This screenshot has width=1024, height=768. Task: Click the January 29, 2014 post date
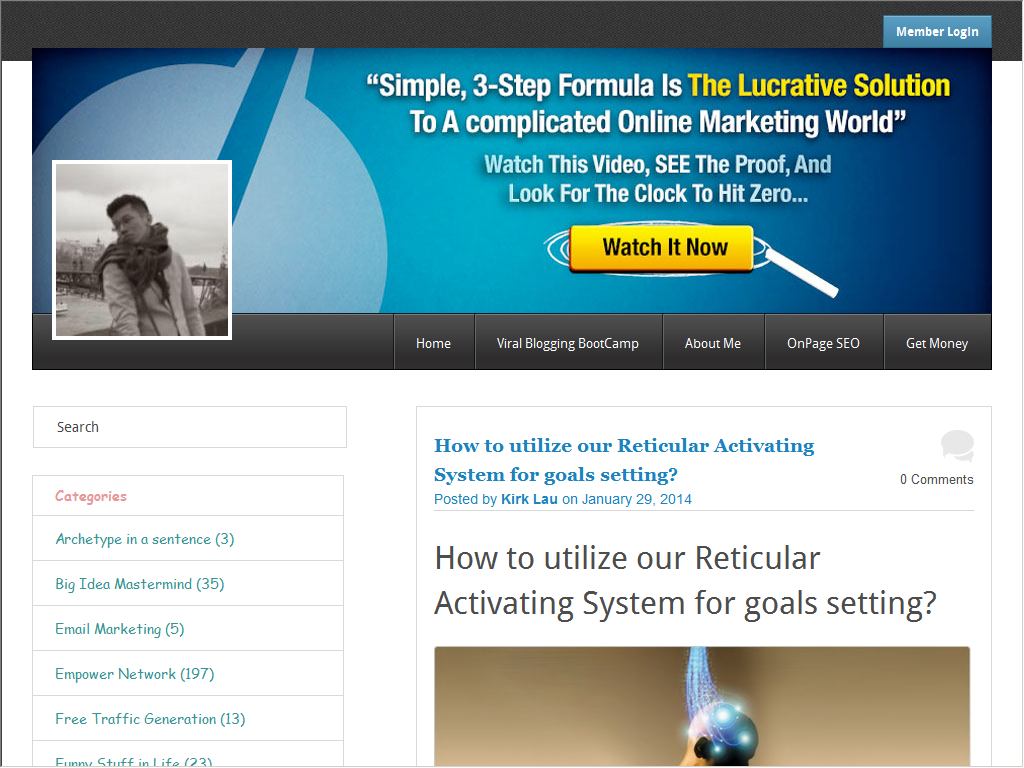click(x=637, y=499)
